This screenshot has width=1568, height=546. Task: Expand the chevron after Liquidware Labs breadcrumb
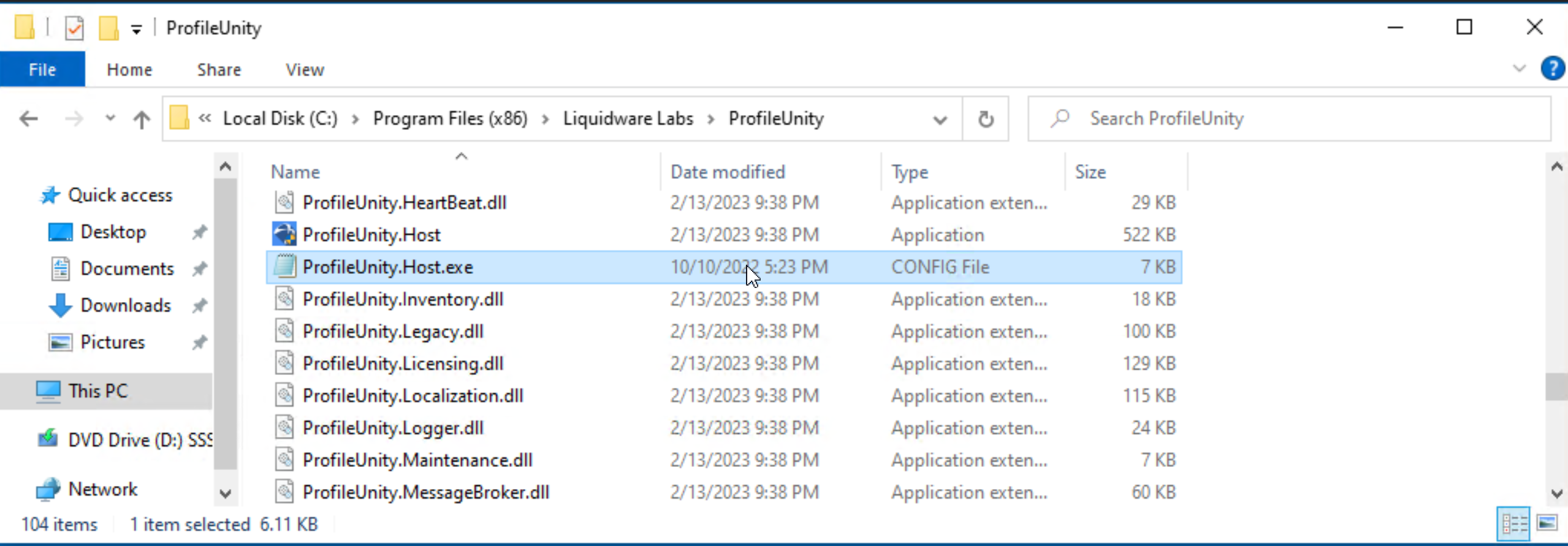pos(711,119)
